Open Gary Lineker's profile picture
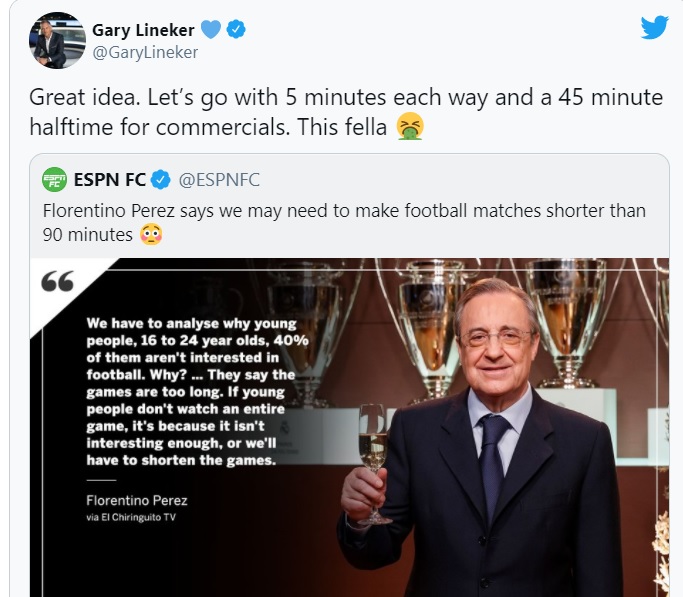 pos(57,40)
